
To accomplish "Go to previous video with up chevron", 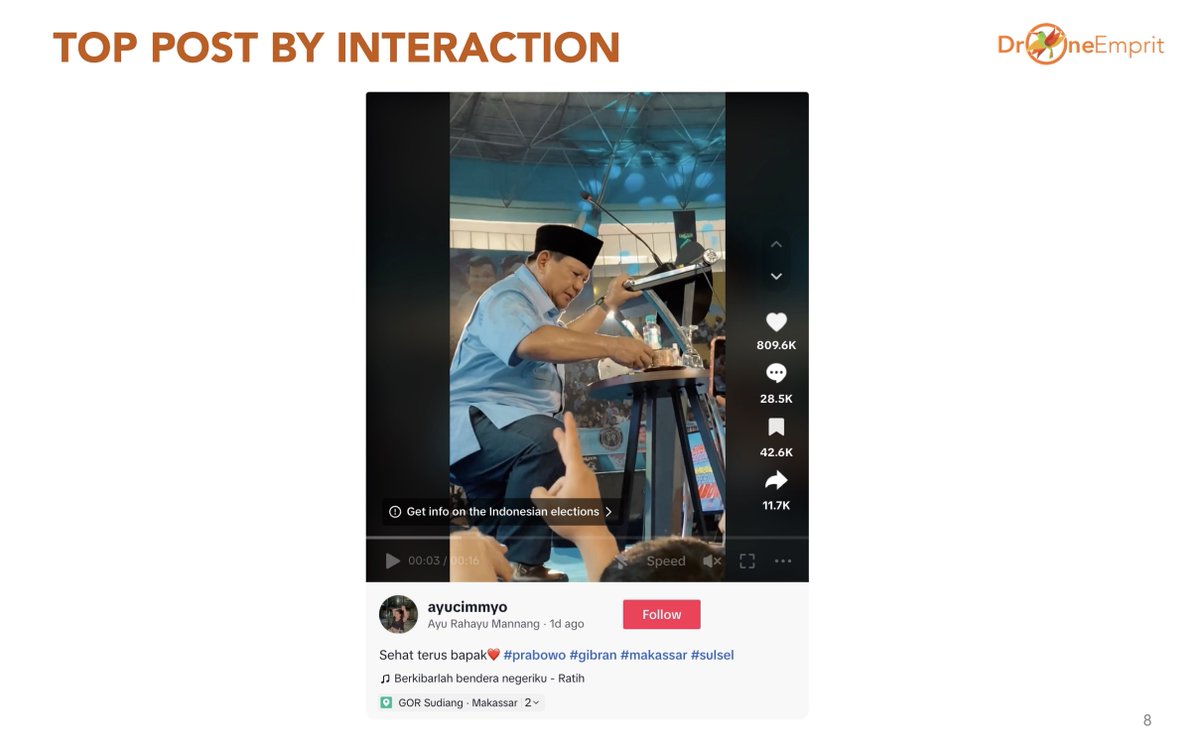I will pos(776,244).
